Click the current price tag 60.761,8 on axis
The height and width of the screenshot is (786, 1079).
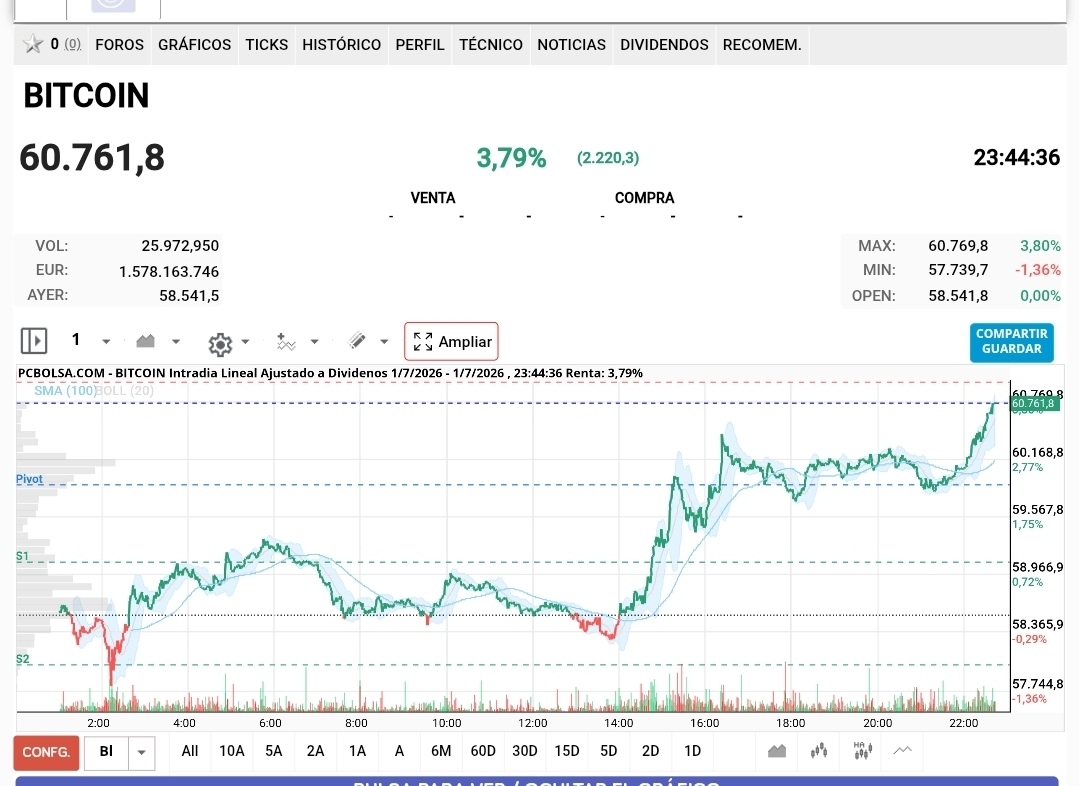click(1034, 403)
